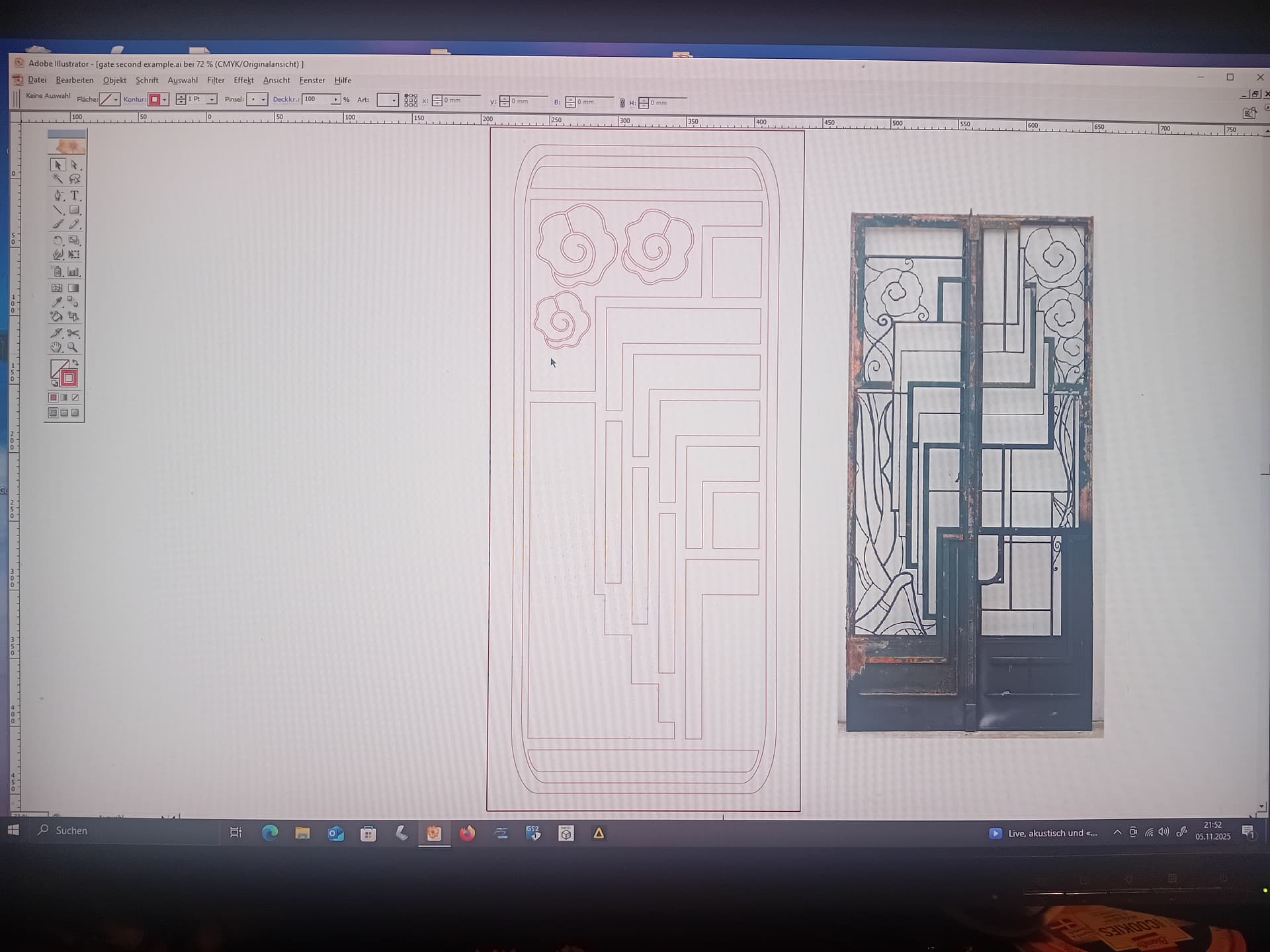Set paint mode to None
This screenshot has width=1270, height=952.
coord(75,397)
